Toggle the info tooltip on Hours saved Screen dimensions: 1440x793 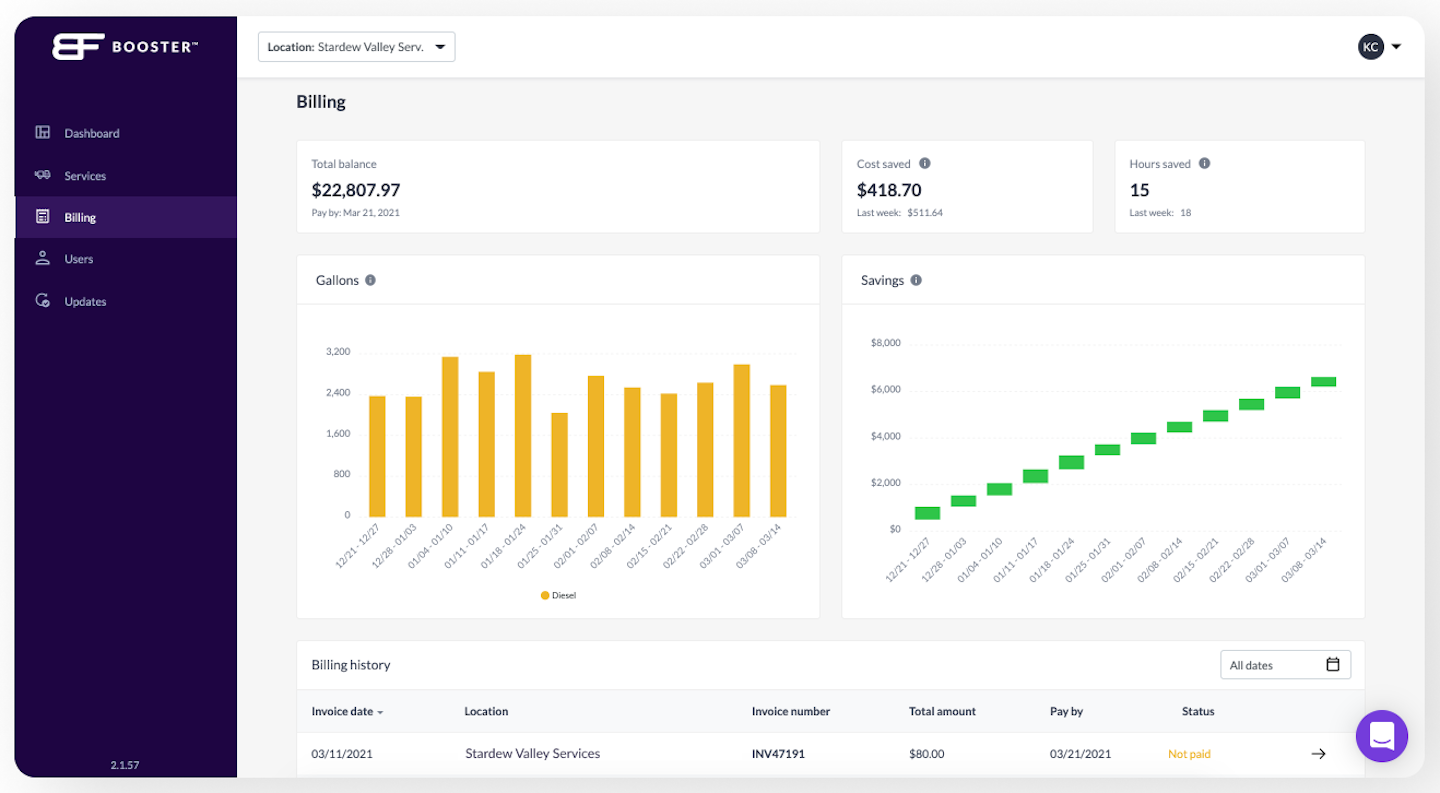tap(1205, 162)
